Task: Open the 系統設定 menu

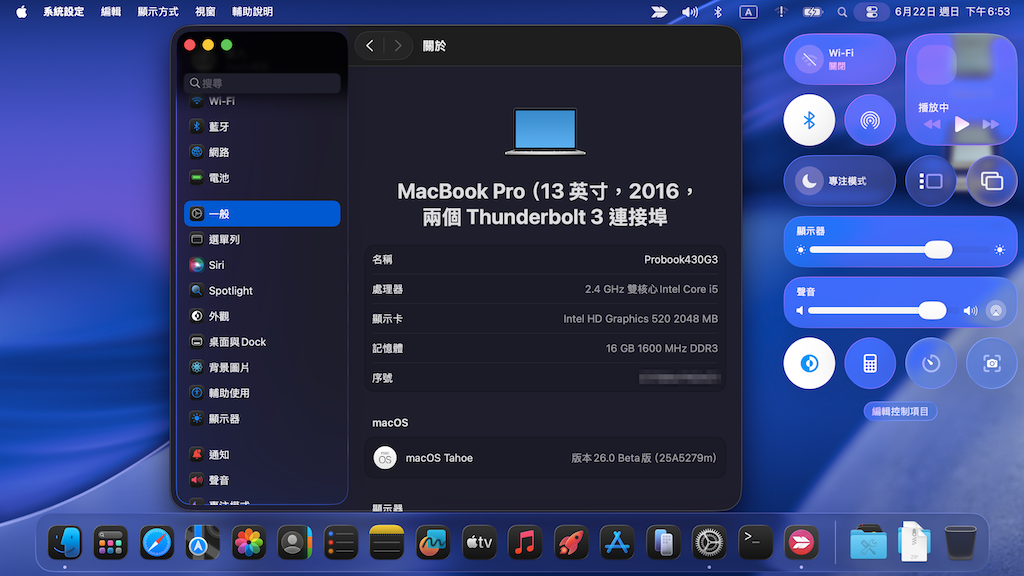Action: pyautogui.click(x=63, y=12)
